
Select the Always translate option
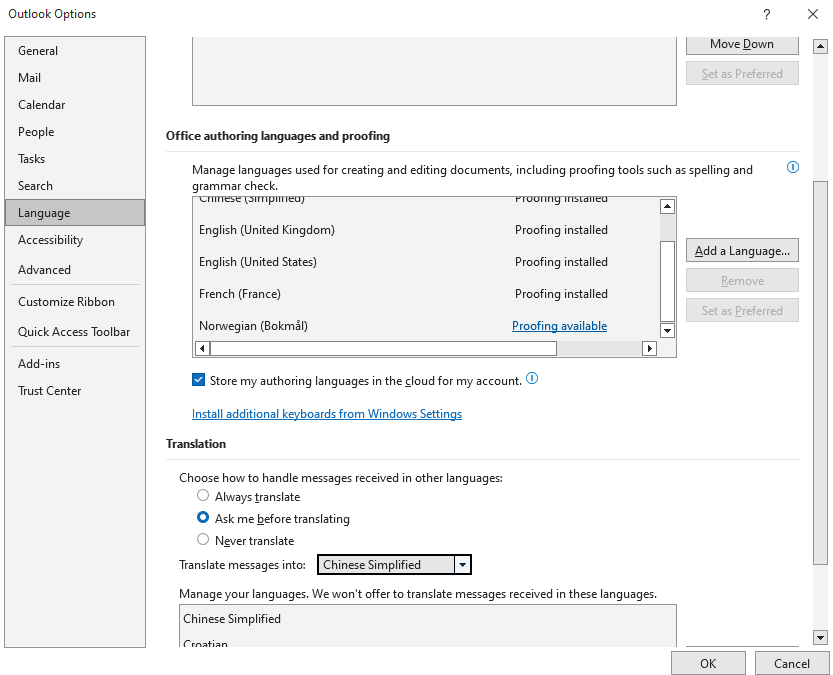pyautogui.click(x=203, y=495)
